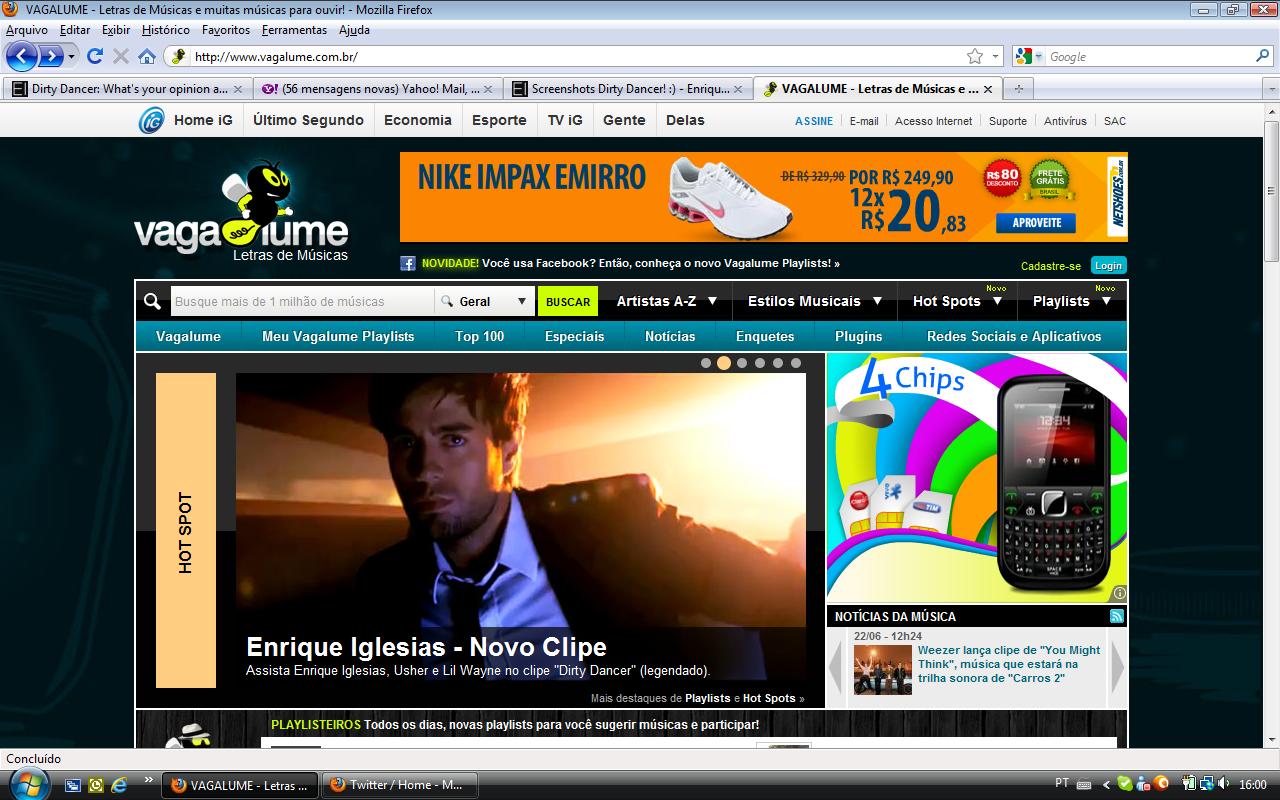The image size is (1280, 800).
Task: Select the third carousel dot
Action: 742,363
